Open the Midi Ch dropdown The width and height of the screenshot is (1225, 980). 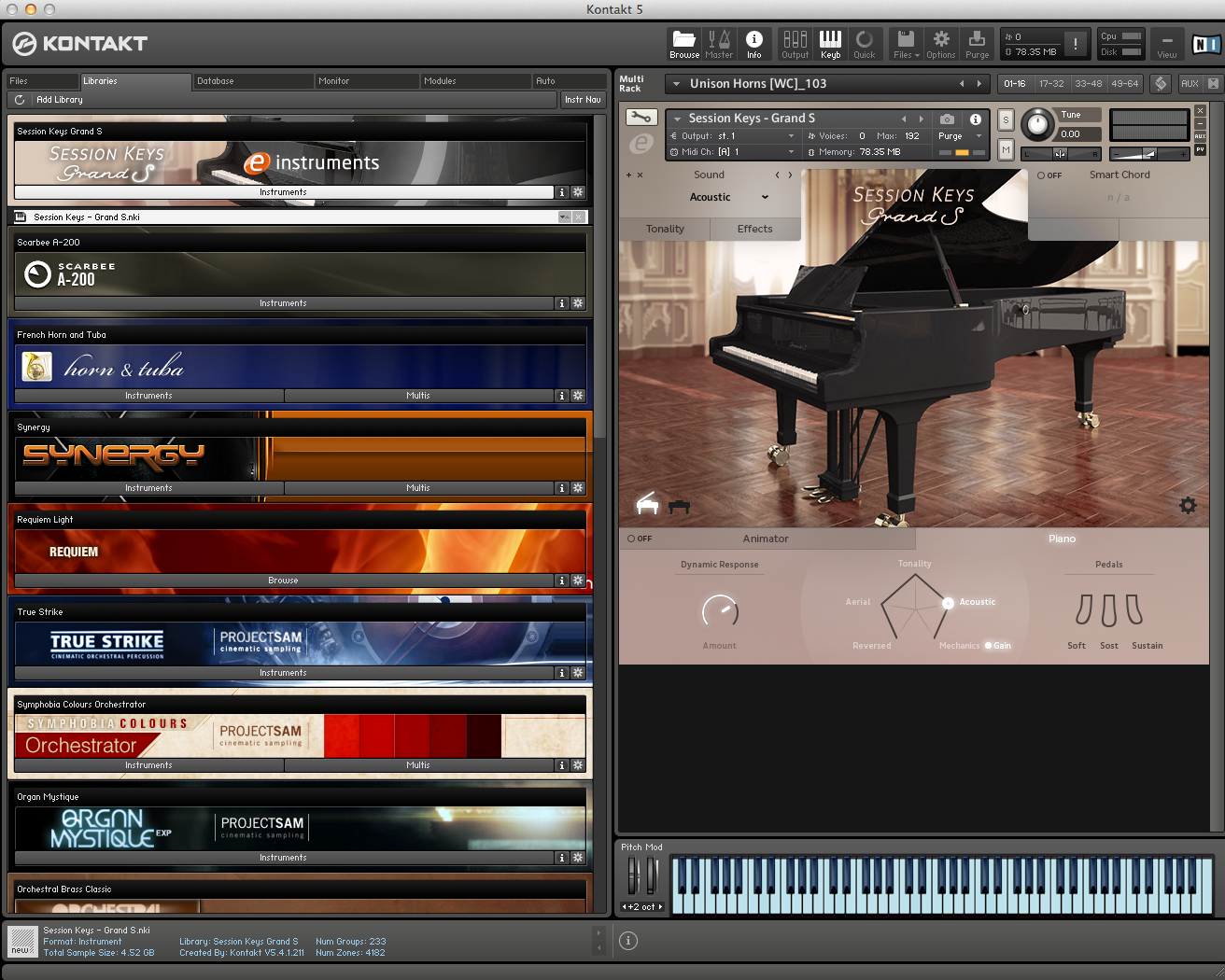point(791,151)
